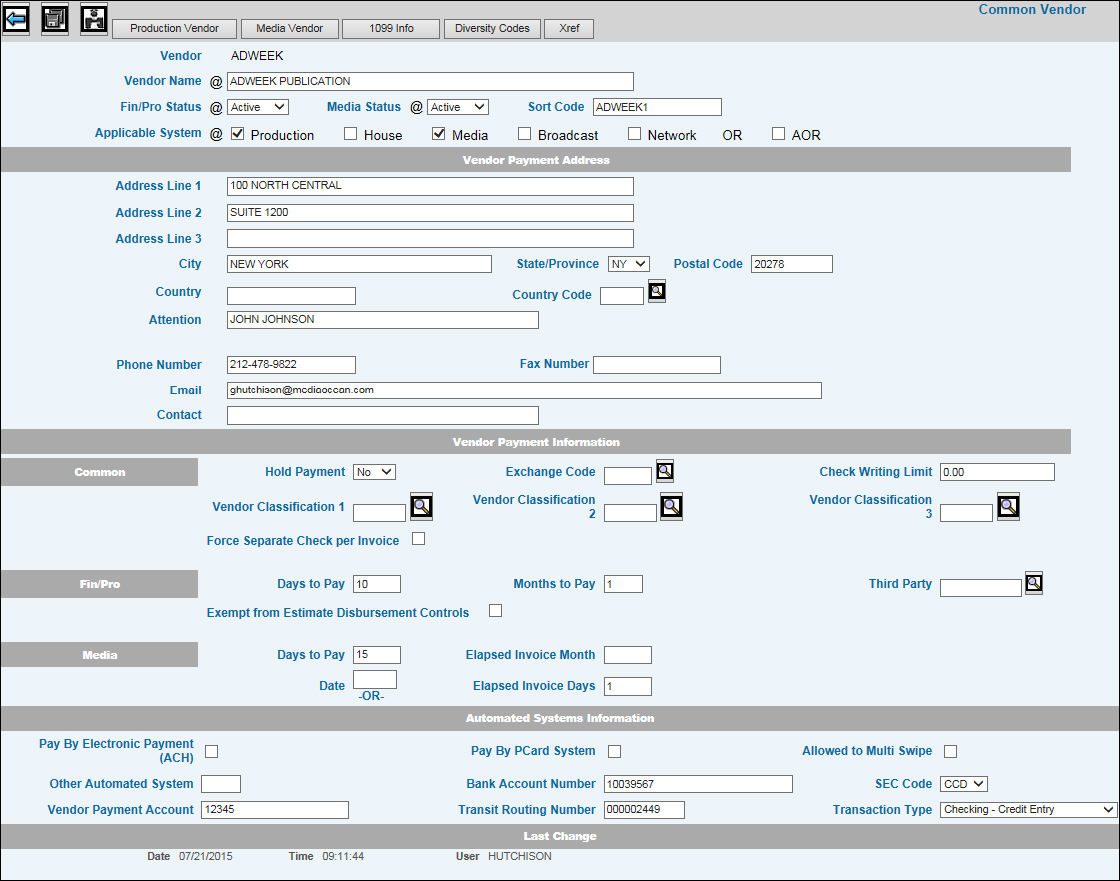Click the Common Vendor title text
The image size is (1120, 881).
point(1031,9)
